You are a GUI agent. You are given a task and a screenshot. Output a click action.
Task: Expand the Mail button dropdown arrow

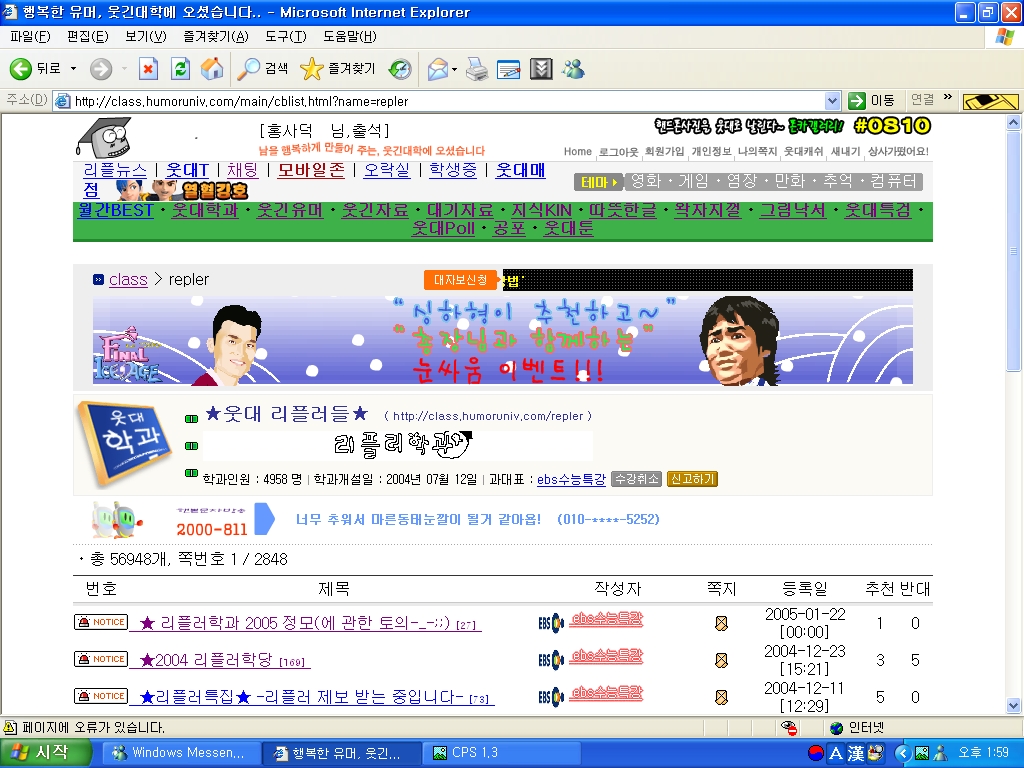click(455, 69)
